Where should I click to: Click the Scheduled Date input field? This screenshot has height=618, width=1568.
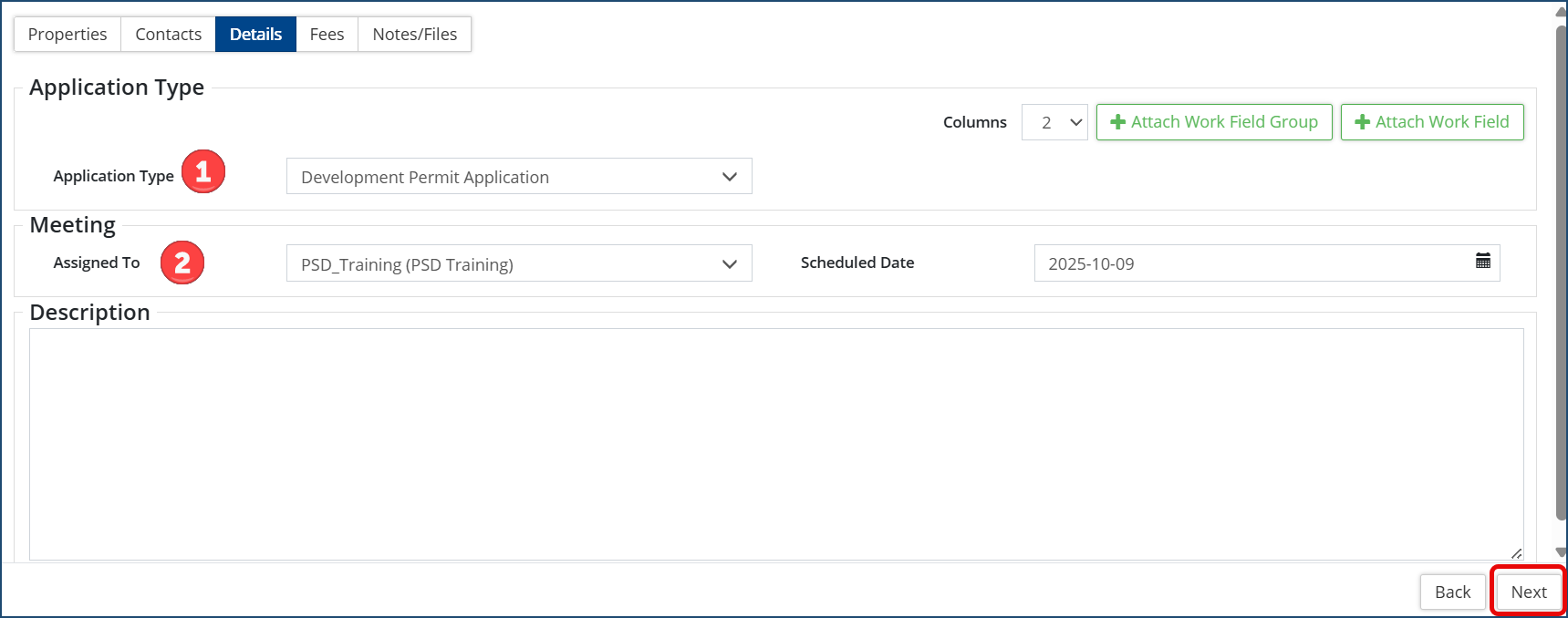pos(1250,263)
